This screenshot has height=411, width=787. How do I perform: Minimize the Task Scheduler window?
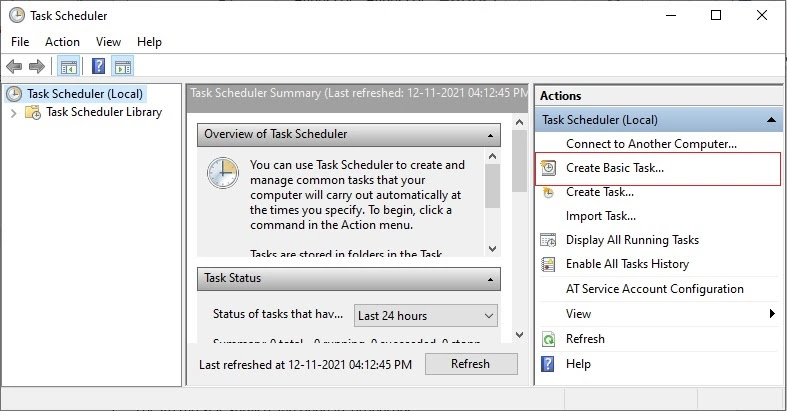coord(671,15)
